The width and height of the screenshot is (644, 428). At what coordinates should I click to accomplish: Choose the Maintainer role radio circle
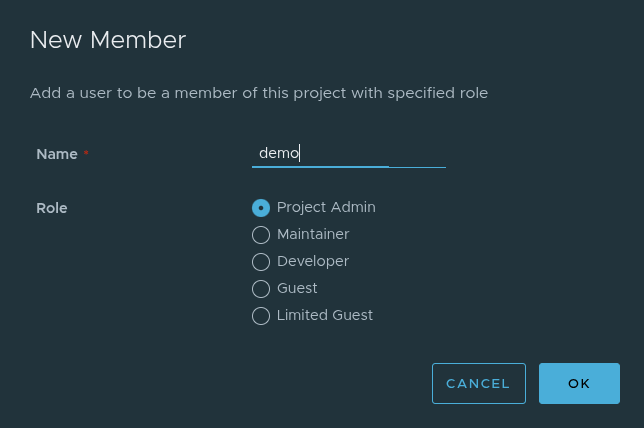[x=261, y=235]
